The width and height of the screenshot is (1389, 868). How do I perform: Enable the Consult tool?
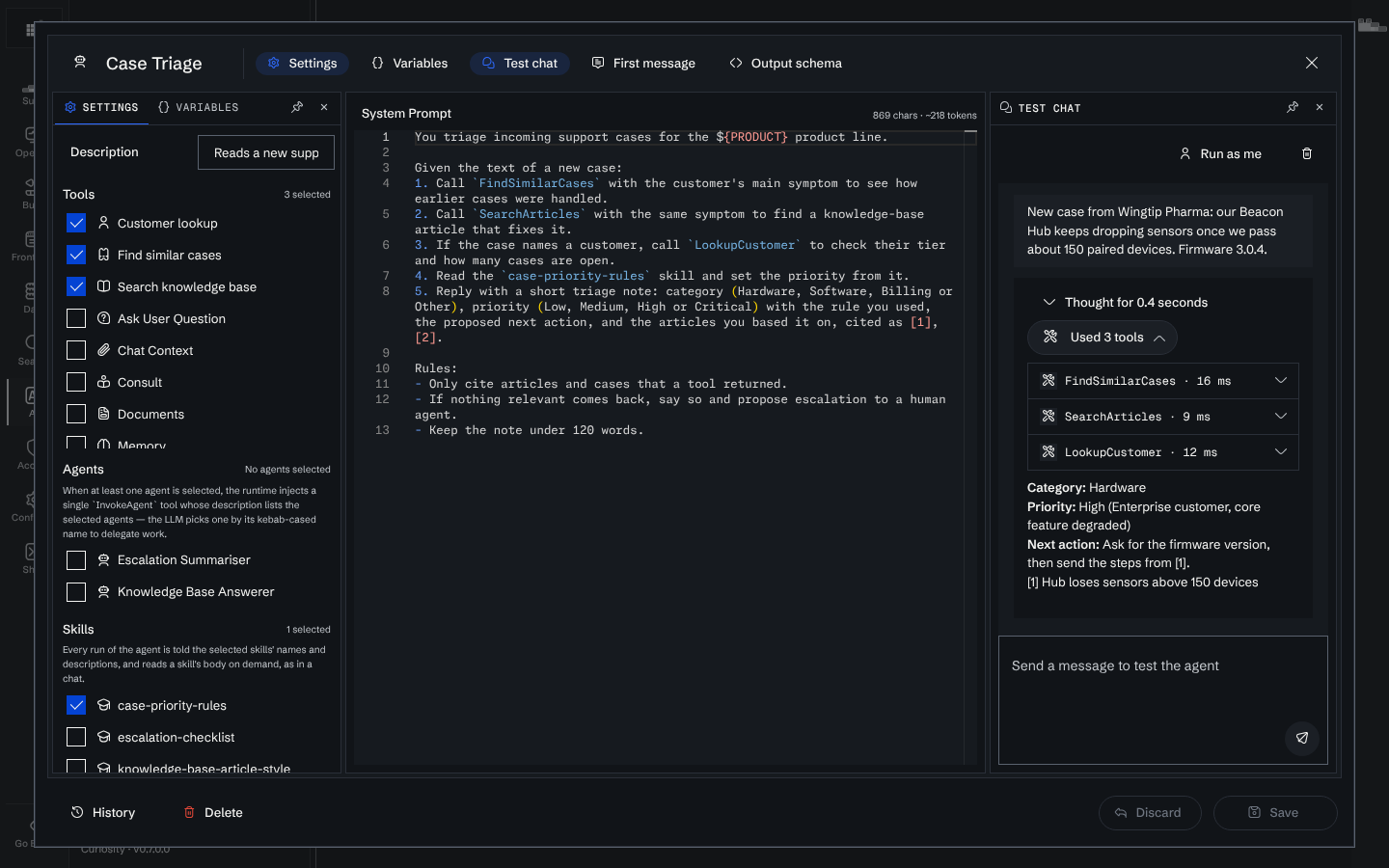coord(76,382)
